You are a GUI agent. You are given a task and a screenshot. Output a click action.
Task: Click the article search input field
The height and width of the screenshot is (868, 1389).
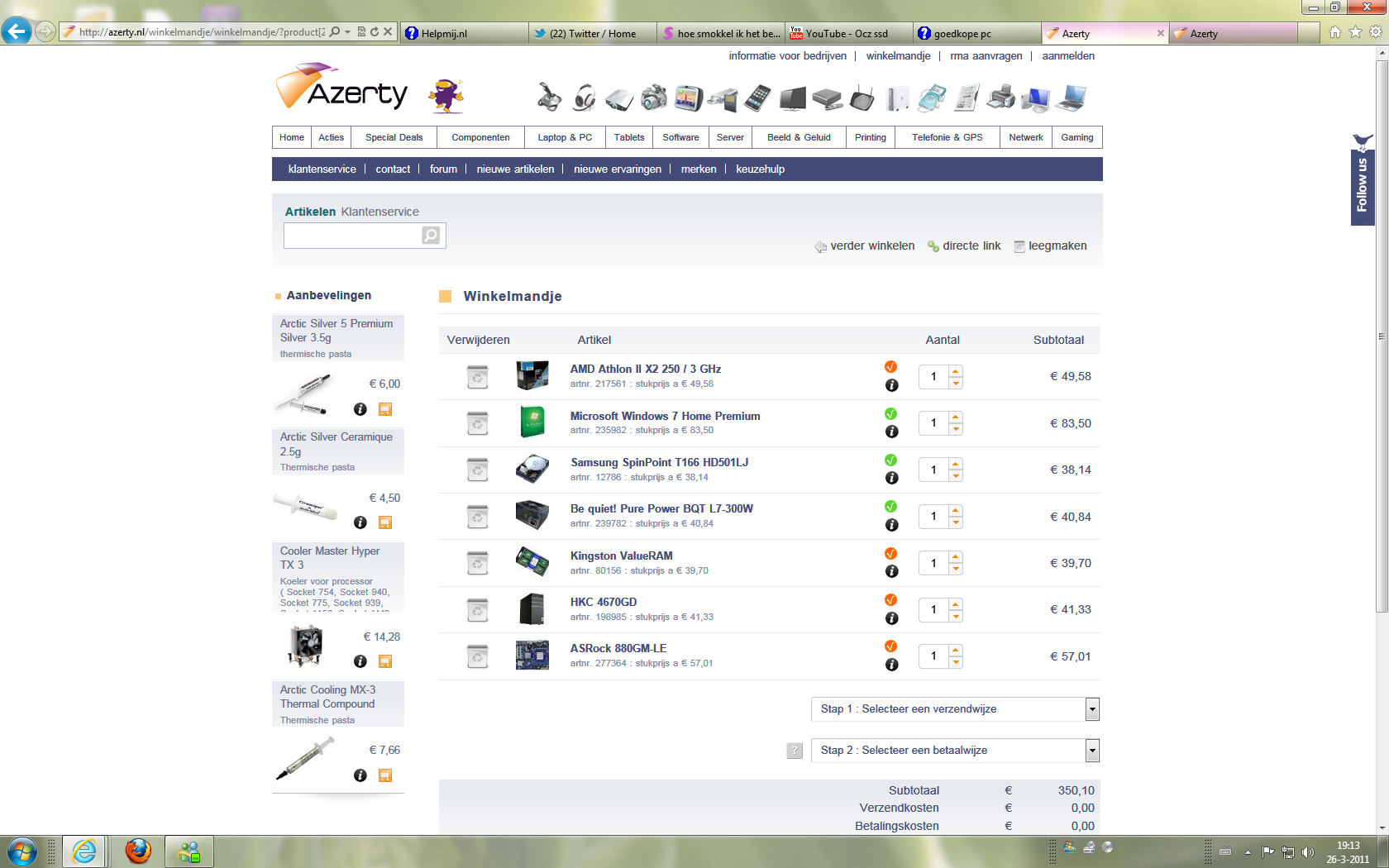[x=353, y=236]
